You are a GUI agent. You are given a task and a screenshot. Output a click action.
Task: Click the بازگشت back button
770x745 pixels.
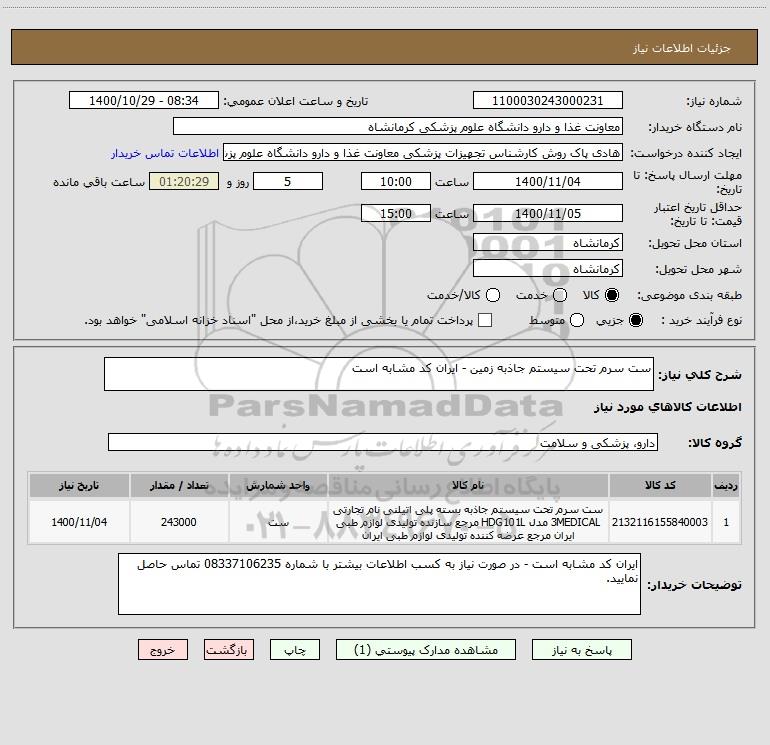[x=229, y=650]
